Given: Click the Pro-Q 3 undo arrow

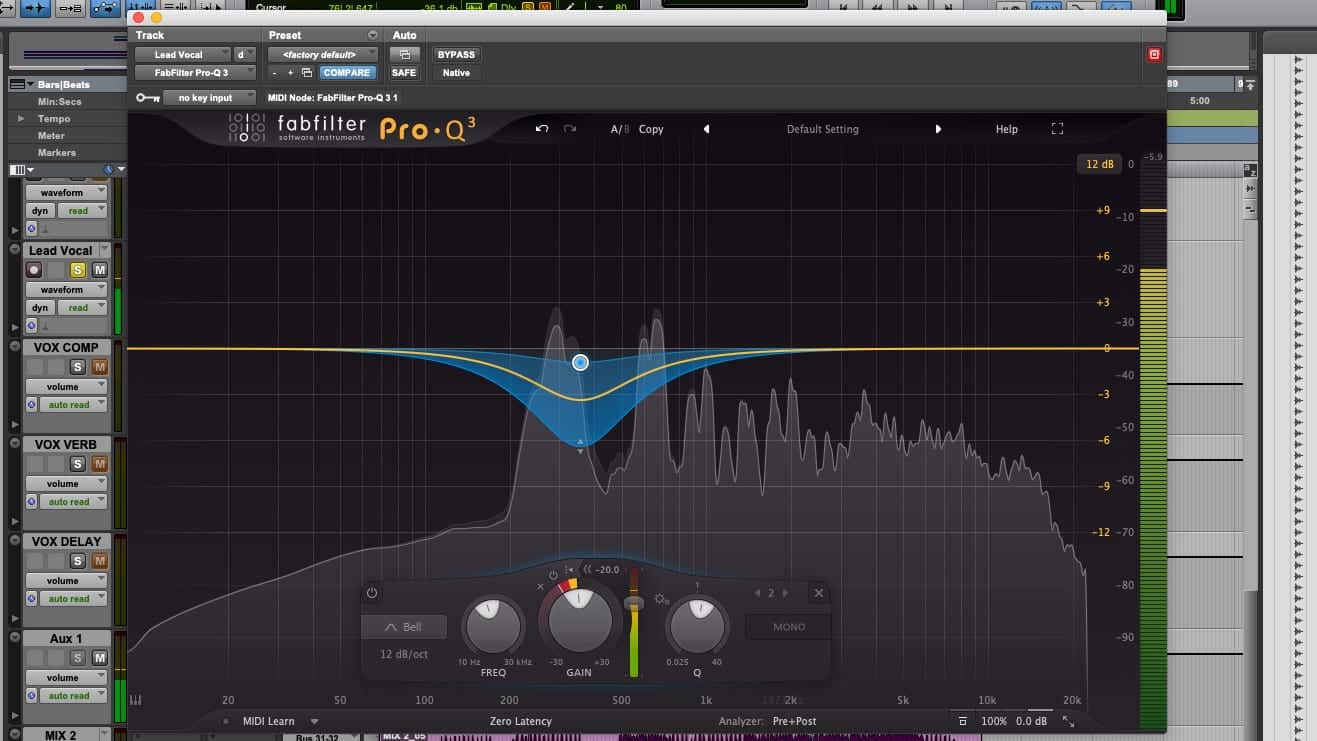Looking at the screenshot, I should pyautogui.click(x=542, y=129).
